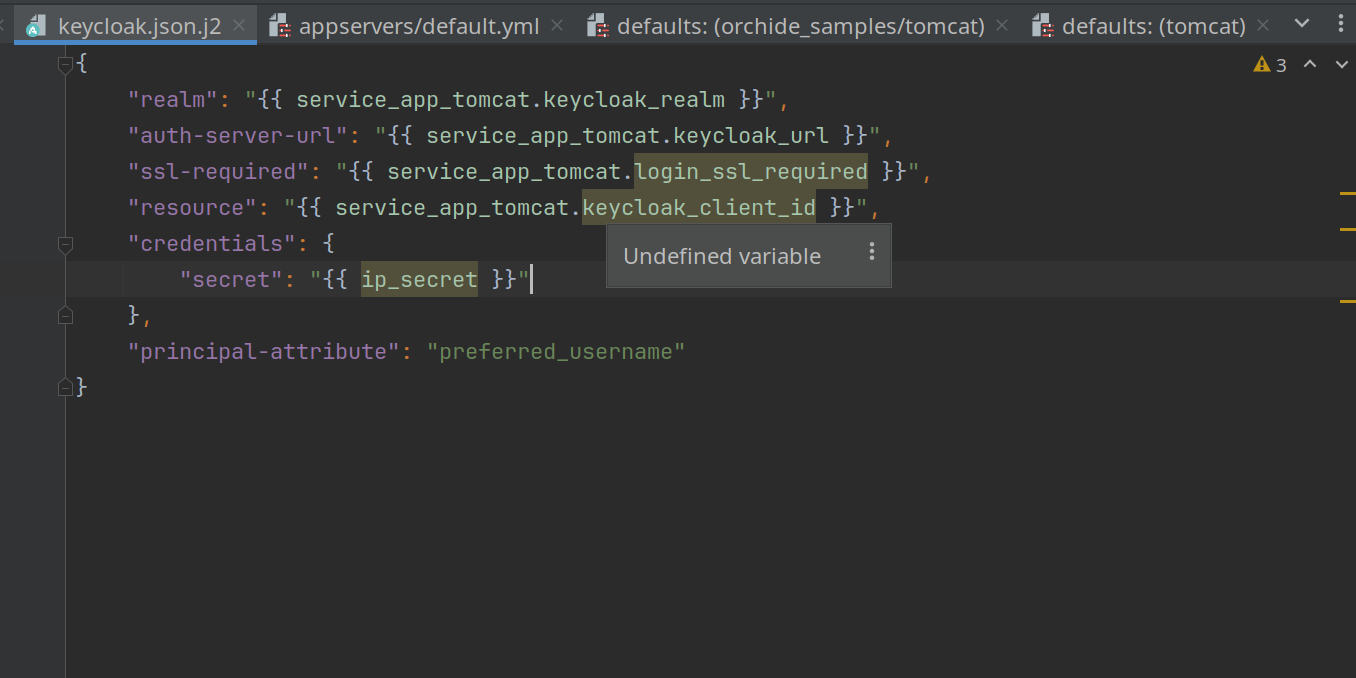1356x678 pixels.
Task: Click closing brace fold marker at file end
Action: point(66,387)
